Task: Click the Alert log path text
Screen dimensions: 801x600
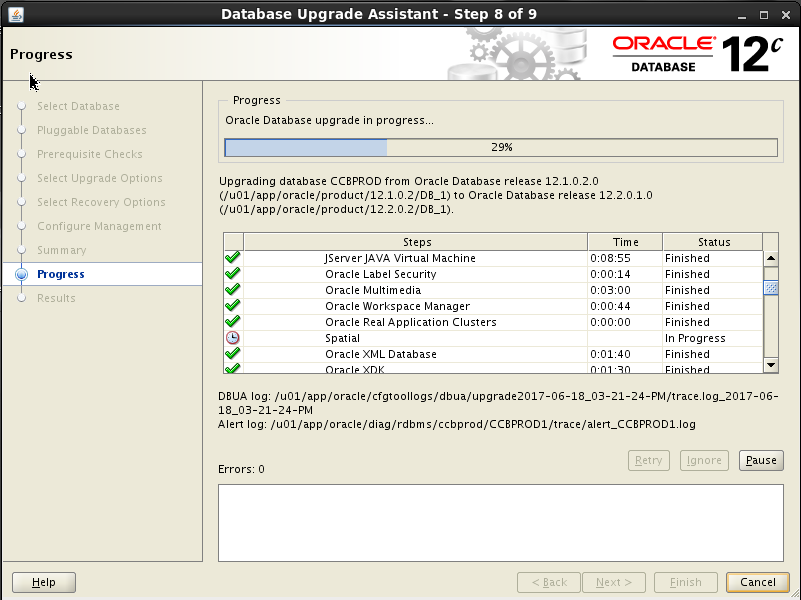Action: tap(457, 424)
